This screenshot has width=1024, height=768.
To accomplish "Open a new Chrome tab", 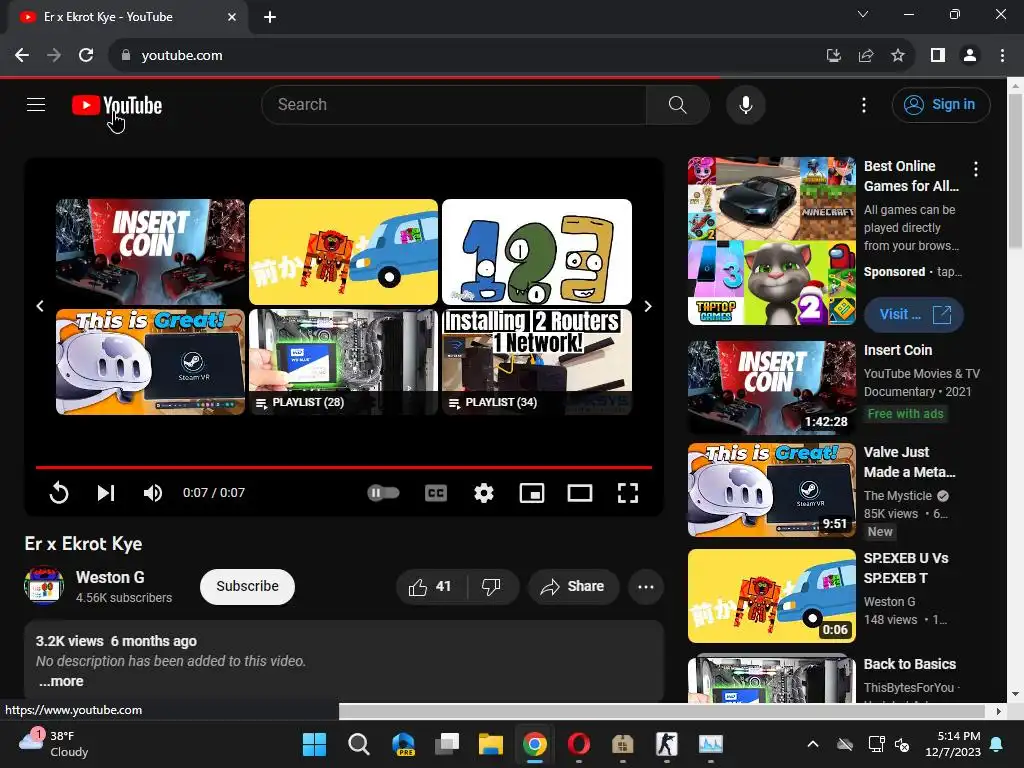I will 270,17.
